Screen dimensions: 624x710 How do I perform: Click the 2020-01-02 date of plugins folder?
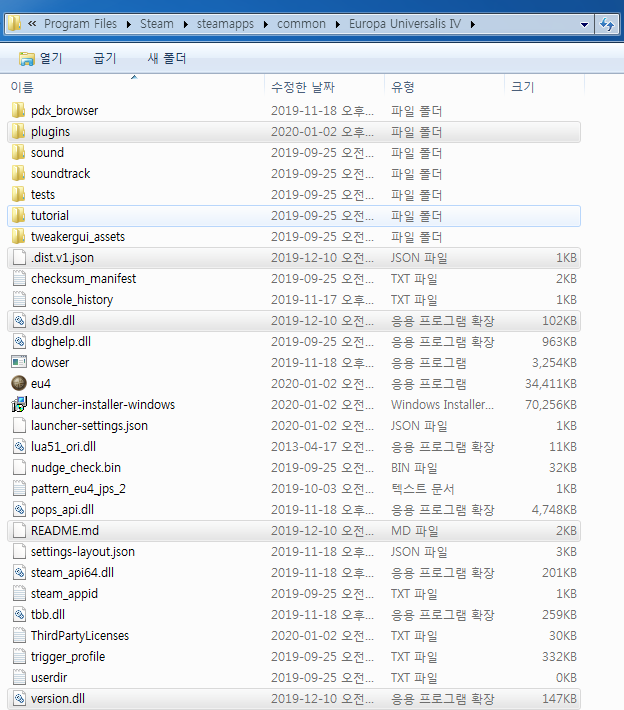point(322,132)
